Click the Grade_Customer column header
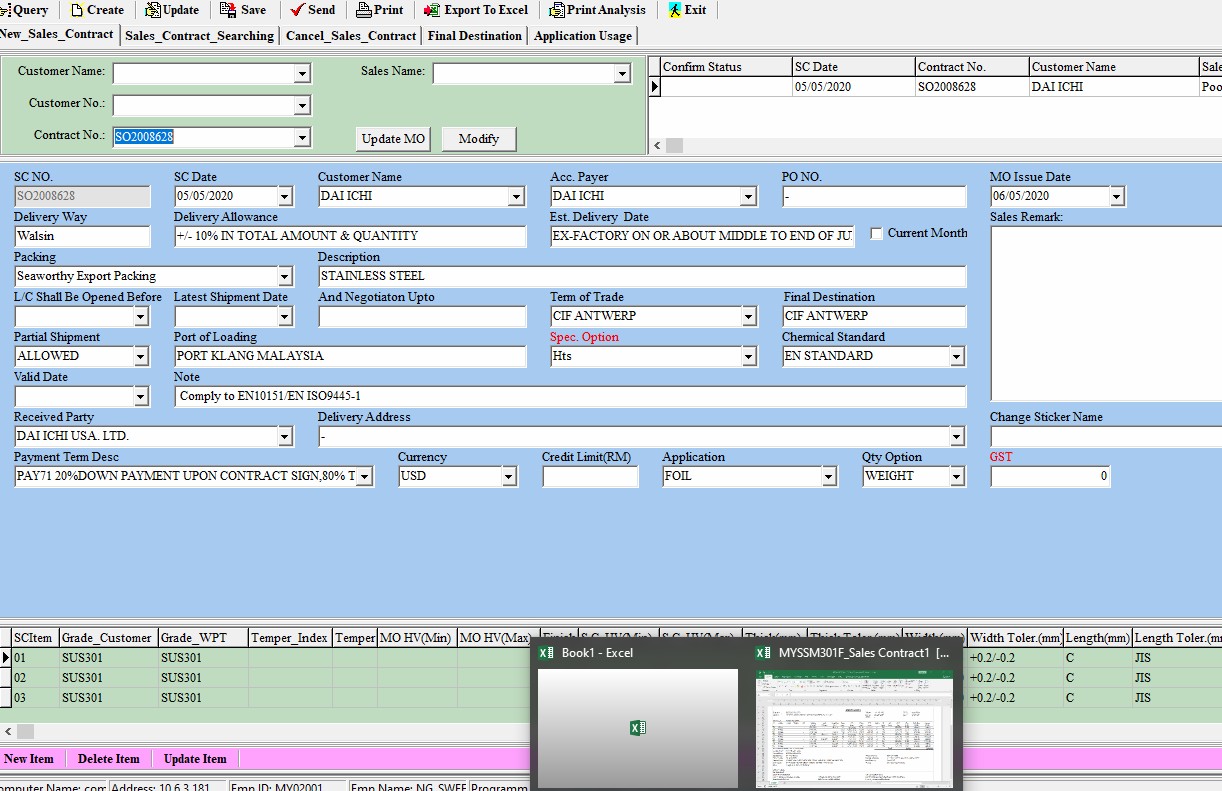1222x791 pixels. point(108,638)
